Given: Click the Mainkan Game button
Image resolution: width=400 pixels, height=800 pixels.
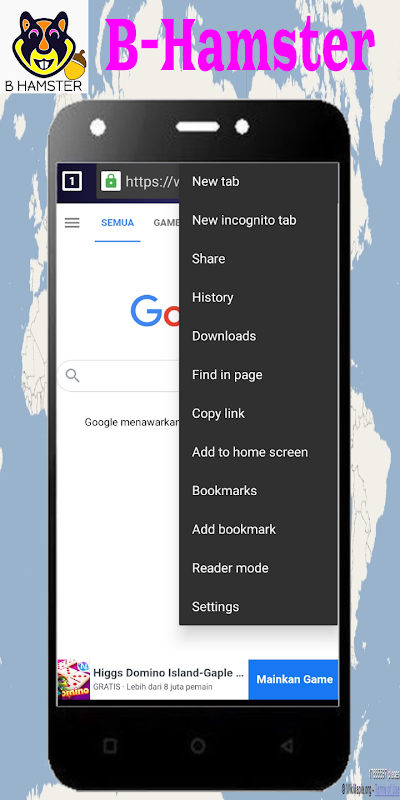Looking at the screenshot, I should pyautogui.click(x=294, y=680).
